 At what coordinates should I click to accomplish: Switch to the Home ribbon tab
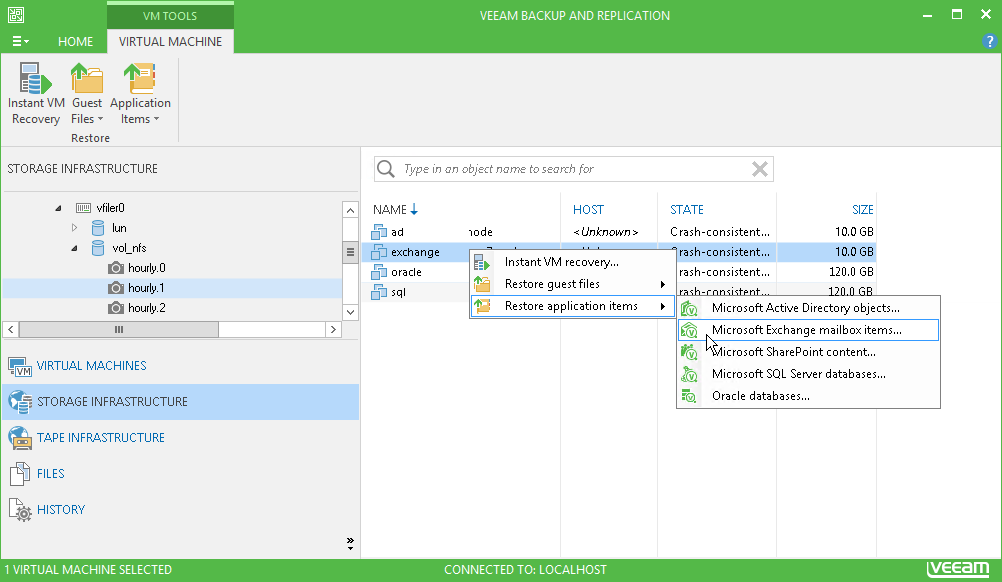click(x=75, y=42)
